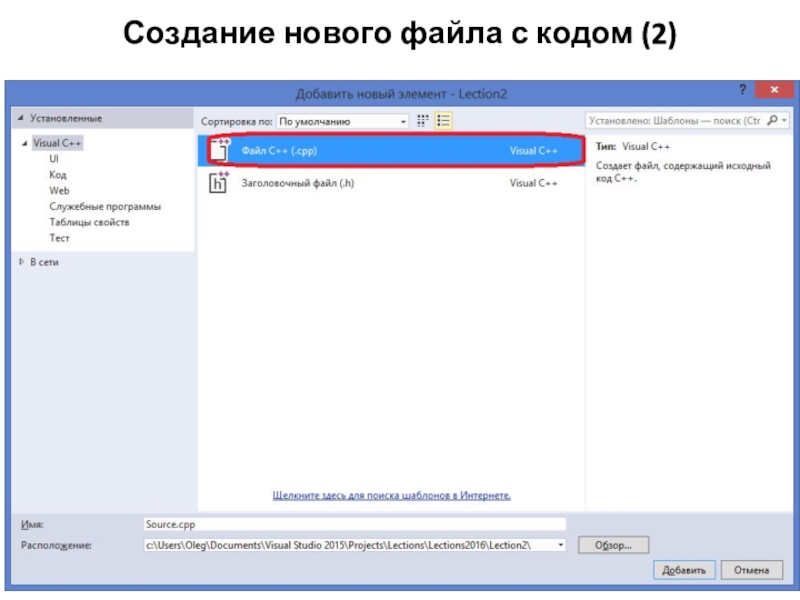Image resolution: width=800 pixels, height=600 pixels.
Task: Click the C++ file template icon
Action: (x=220, y=150)
